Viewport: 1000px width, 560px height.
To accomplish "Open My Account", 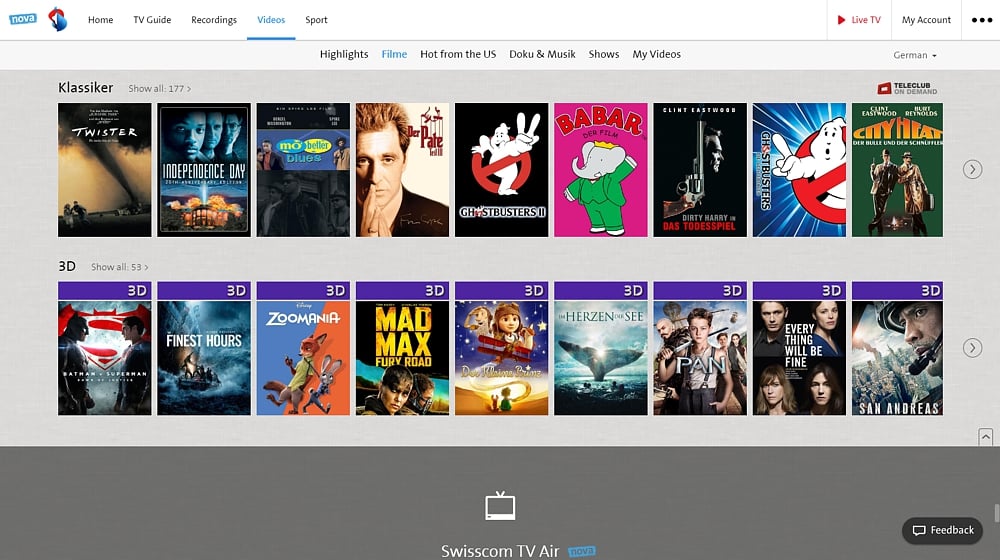I will click(x=926, y=20).
